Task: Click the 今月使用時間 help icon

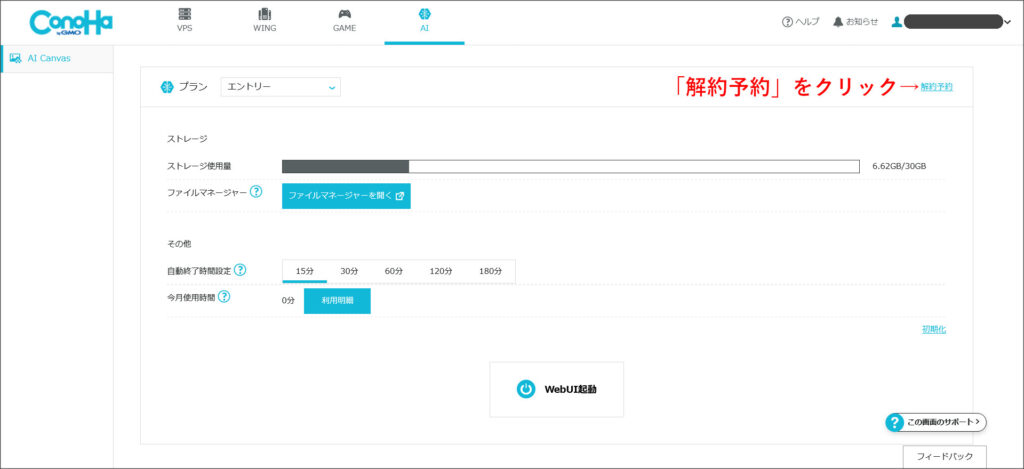Action: tap(224, 297)
